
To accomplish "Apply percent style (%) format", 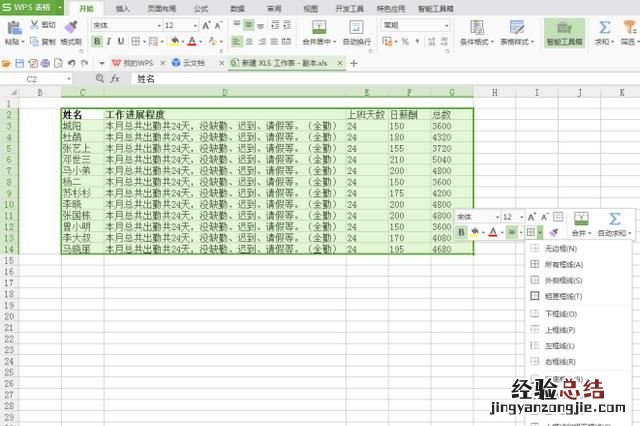I will coord(405,41).
